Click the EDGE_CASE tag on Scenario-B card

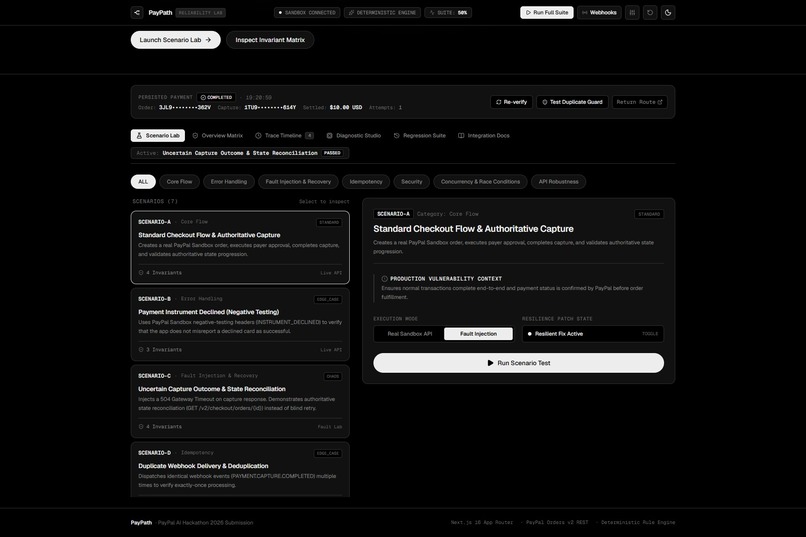pos(328,300)
